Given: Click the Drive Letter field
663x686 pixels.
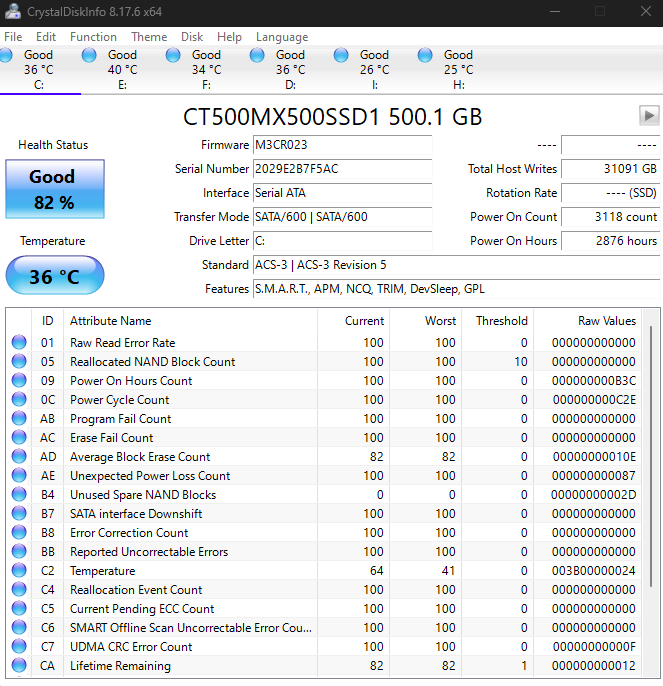Looking at the screenshot, I should [343, 241].
